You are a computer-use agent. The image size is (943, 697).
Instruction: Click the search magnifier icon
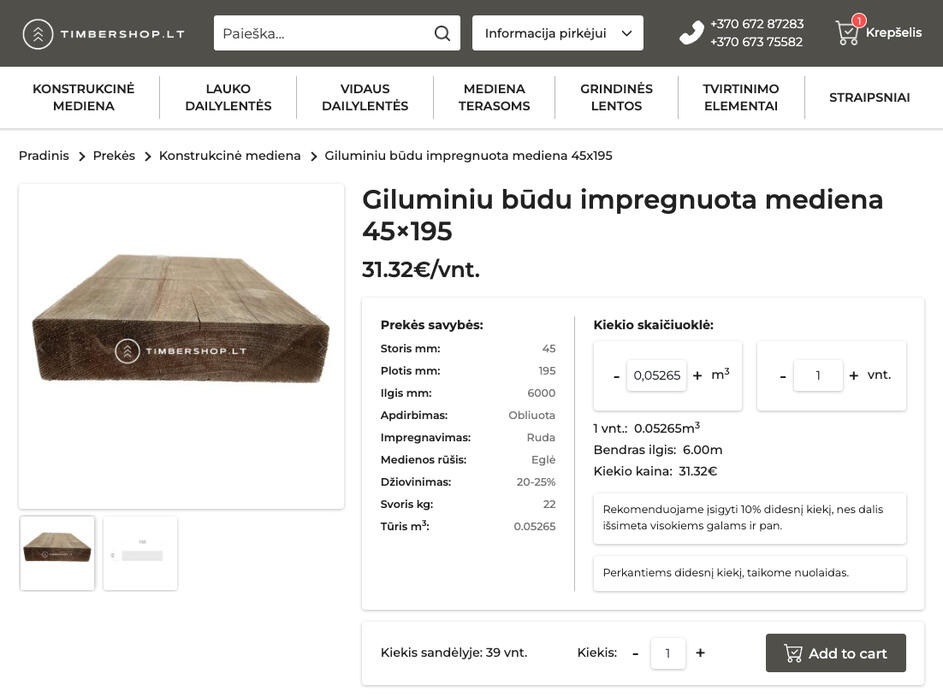(x=441, y=33)
